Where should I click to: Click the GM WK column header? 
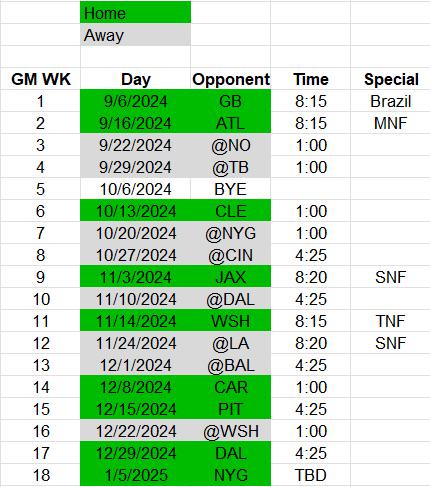click(40, 79)
